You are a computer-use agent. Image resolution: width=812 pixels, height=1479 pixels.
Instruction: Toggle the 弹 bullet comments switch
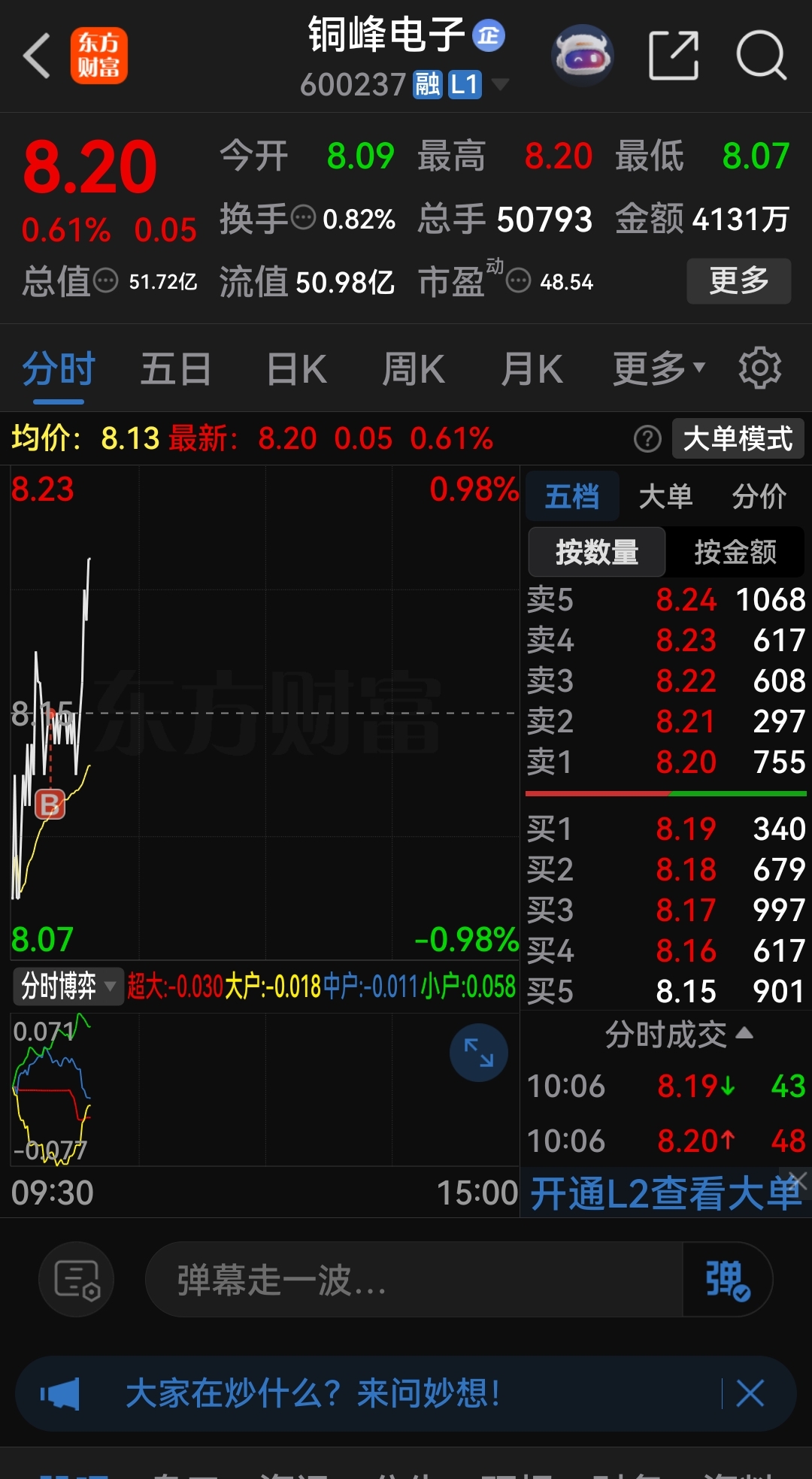tap(727, 1279)
